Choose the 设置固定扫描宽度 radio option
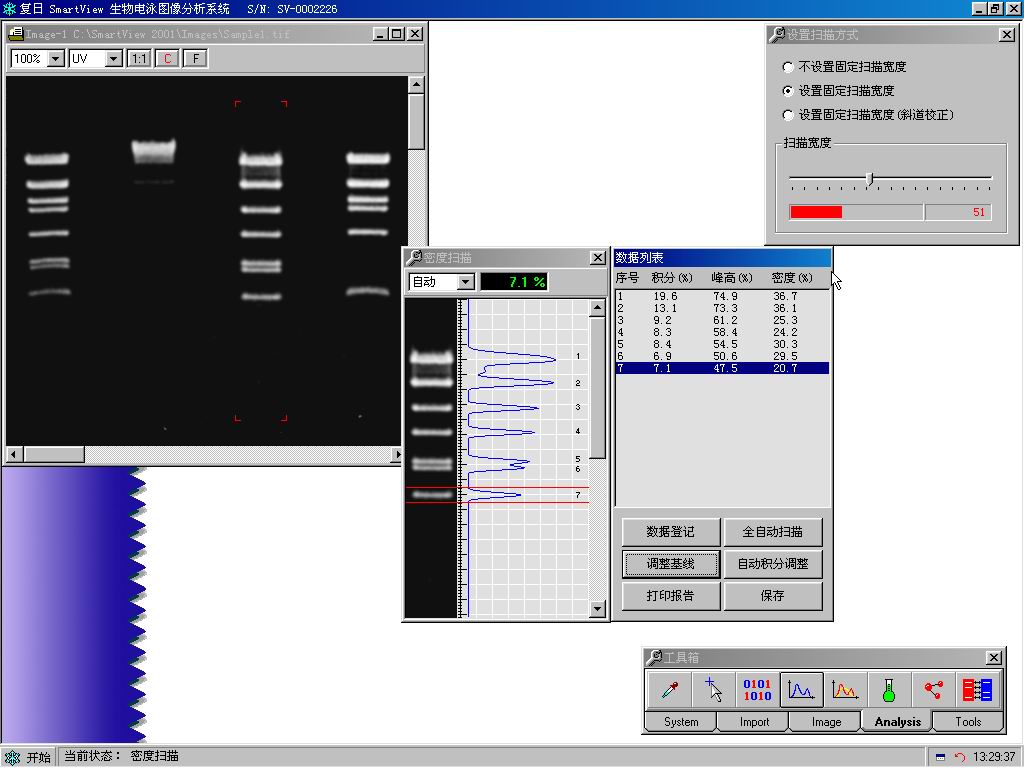This screenshot has width=1024, height=768. [788, 91]
